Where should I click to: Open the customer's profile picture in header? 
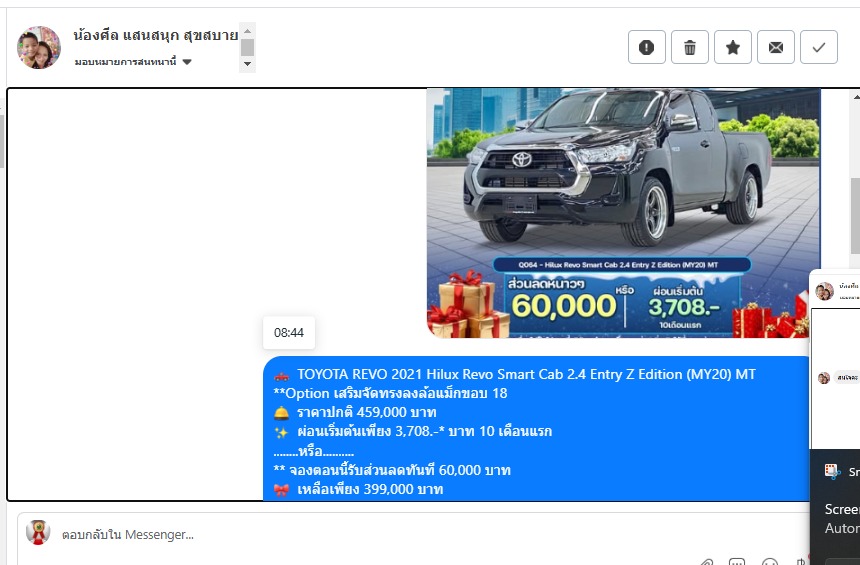pos(38,47)
